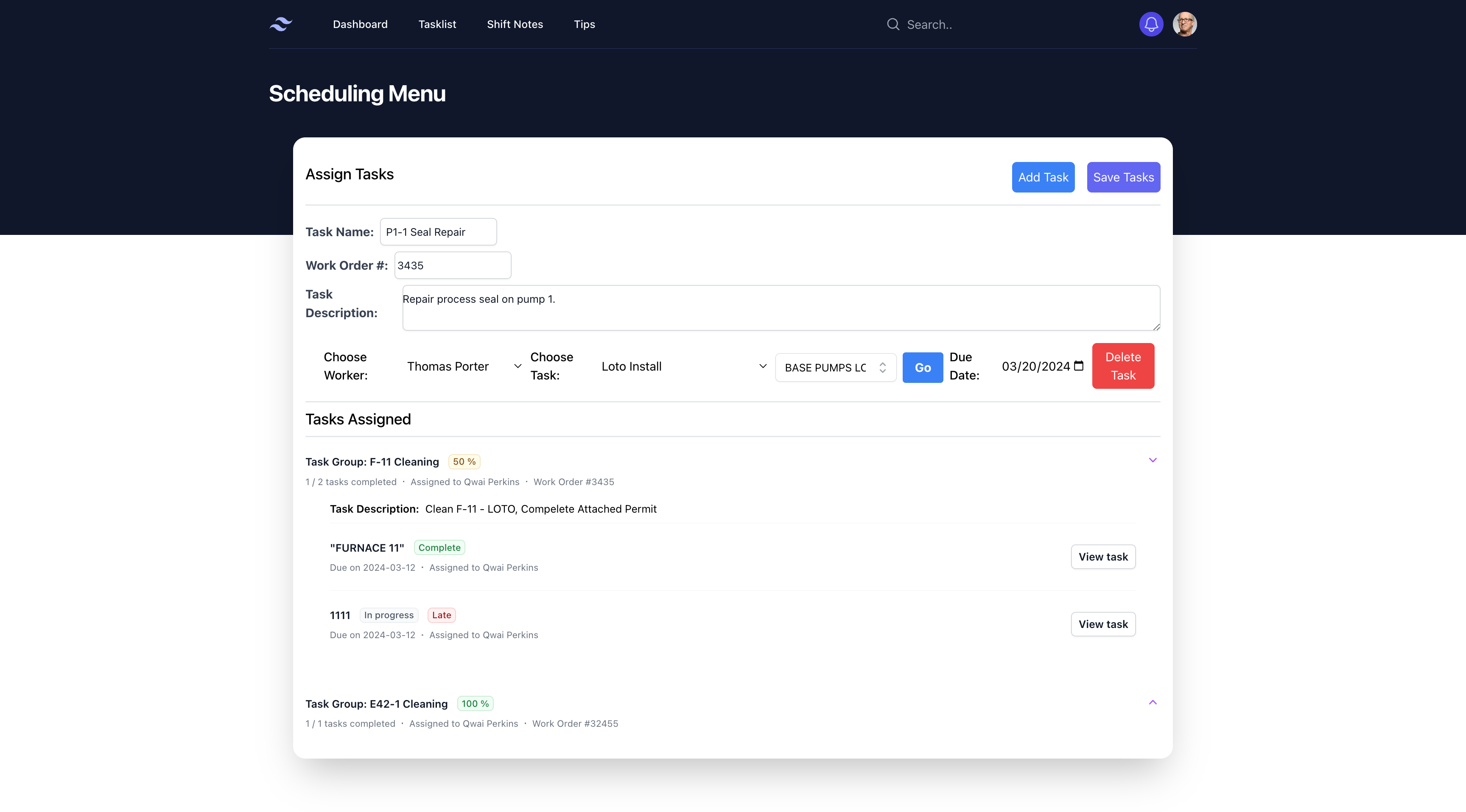Open the notifications bell
Image resolution: width=1466 pixels, height=812 pixels.
[x=1151, y=24]
